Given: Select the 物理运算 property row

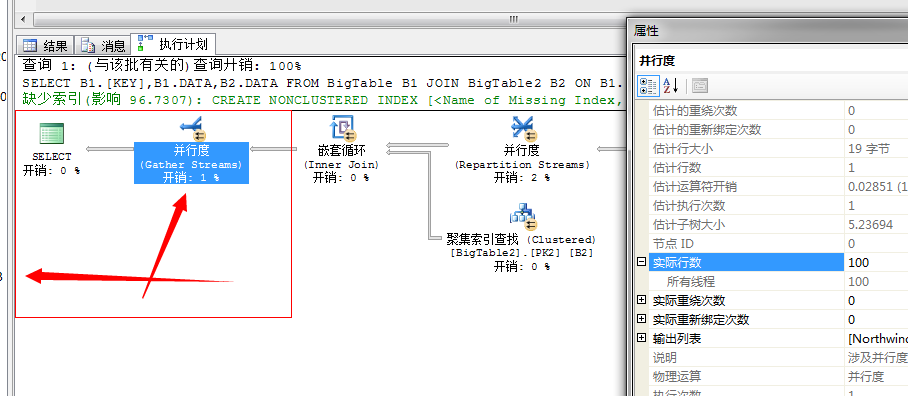Looking at the screenshot, I should point(778,377).
